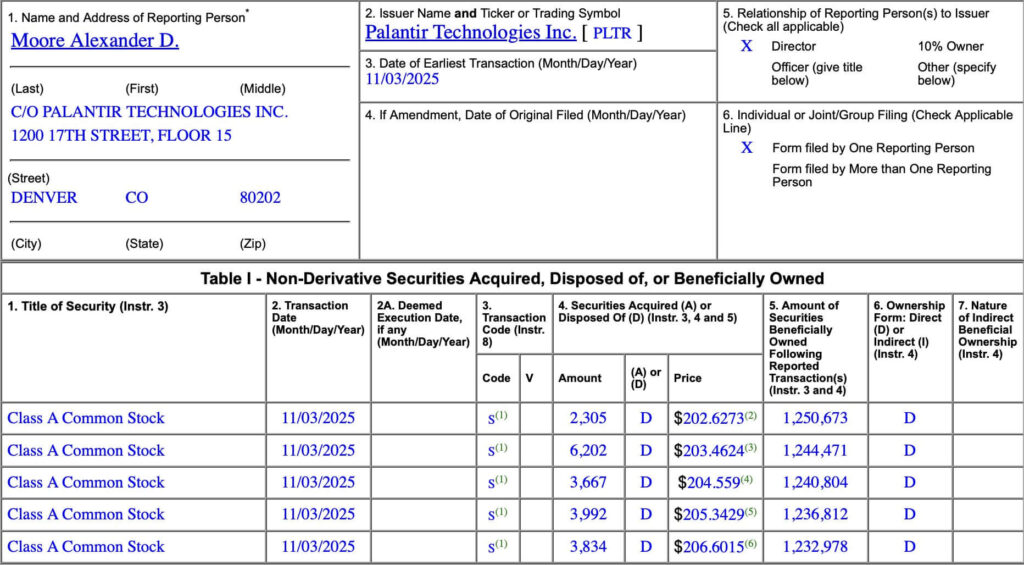Open the Moore Alexander D. reporting person link
The height and width of the screenshot is (565, 1024).
(x=94, y=41)
